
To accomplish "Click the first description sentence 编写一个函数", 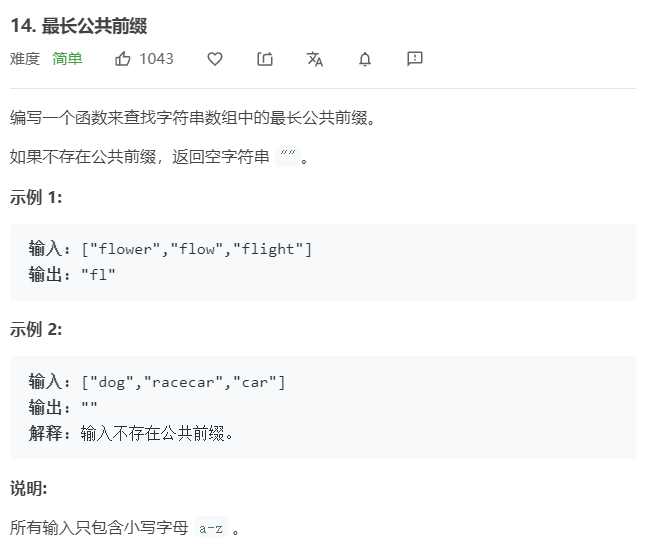I will [193, 118].
